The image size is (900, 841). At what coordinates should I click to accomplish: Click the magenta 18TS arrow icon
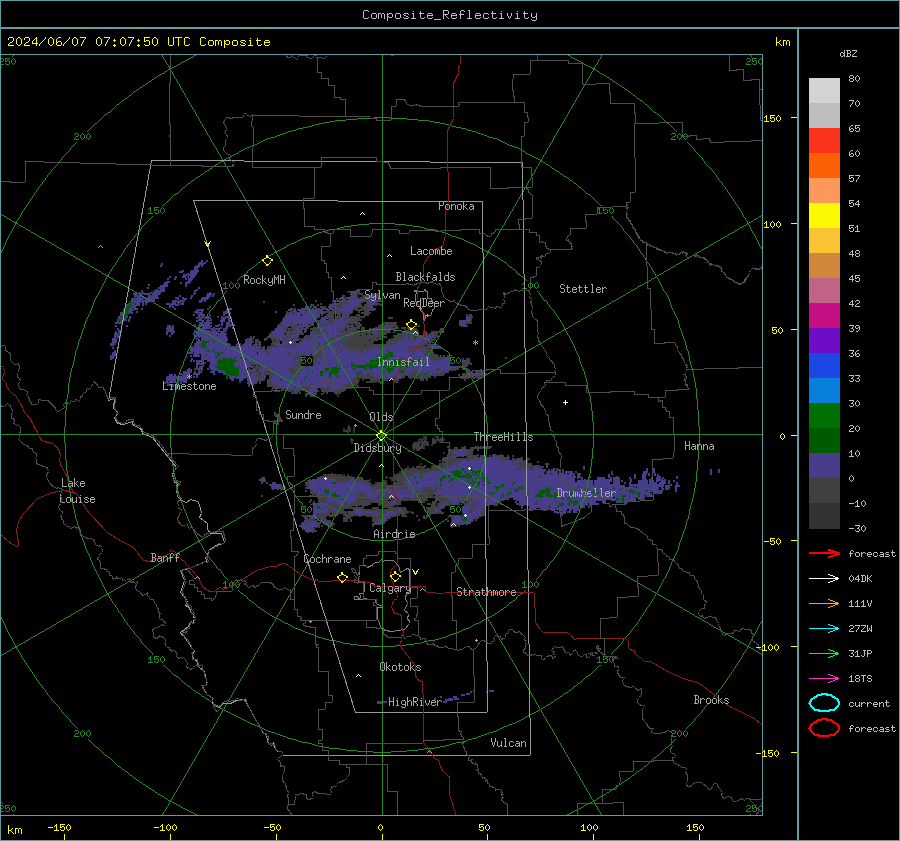824,679
